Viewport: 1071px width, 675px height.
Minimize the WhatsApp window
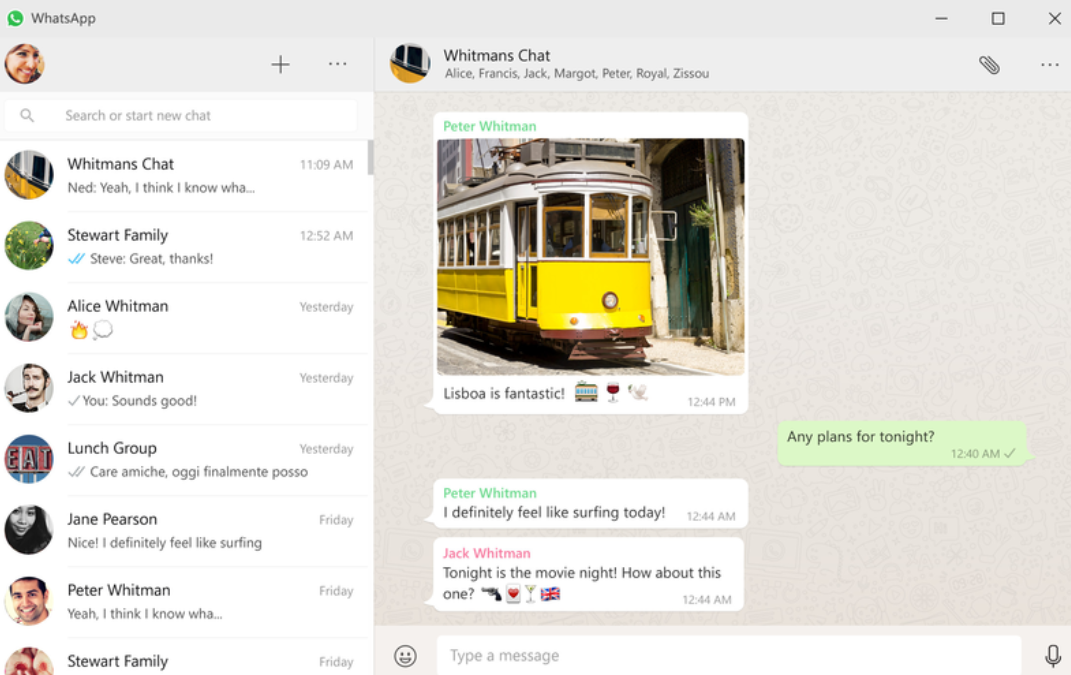pyautogui.click(x=941, y=18)
